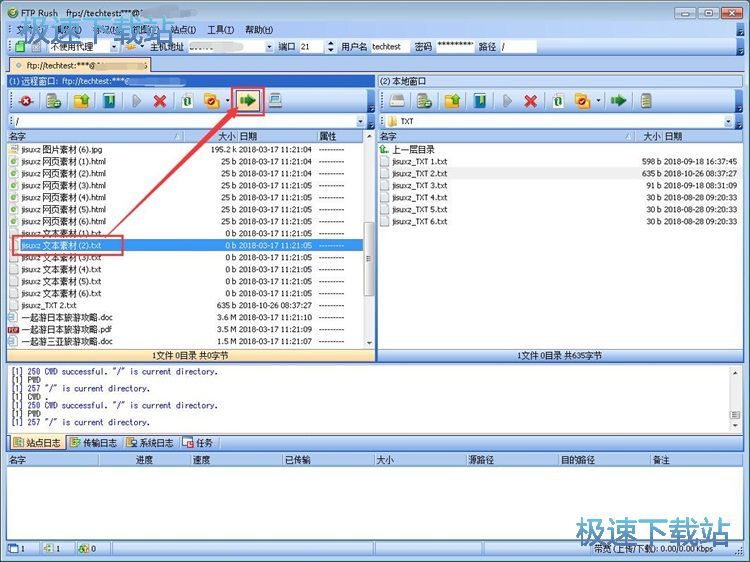Switch to the 任务 tab

[198, 442]
